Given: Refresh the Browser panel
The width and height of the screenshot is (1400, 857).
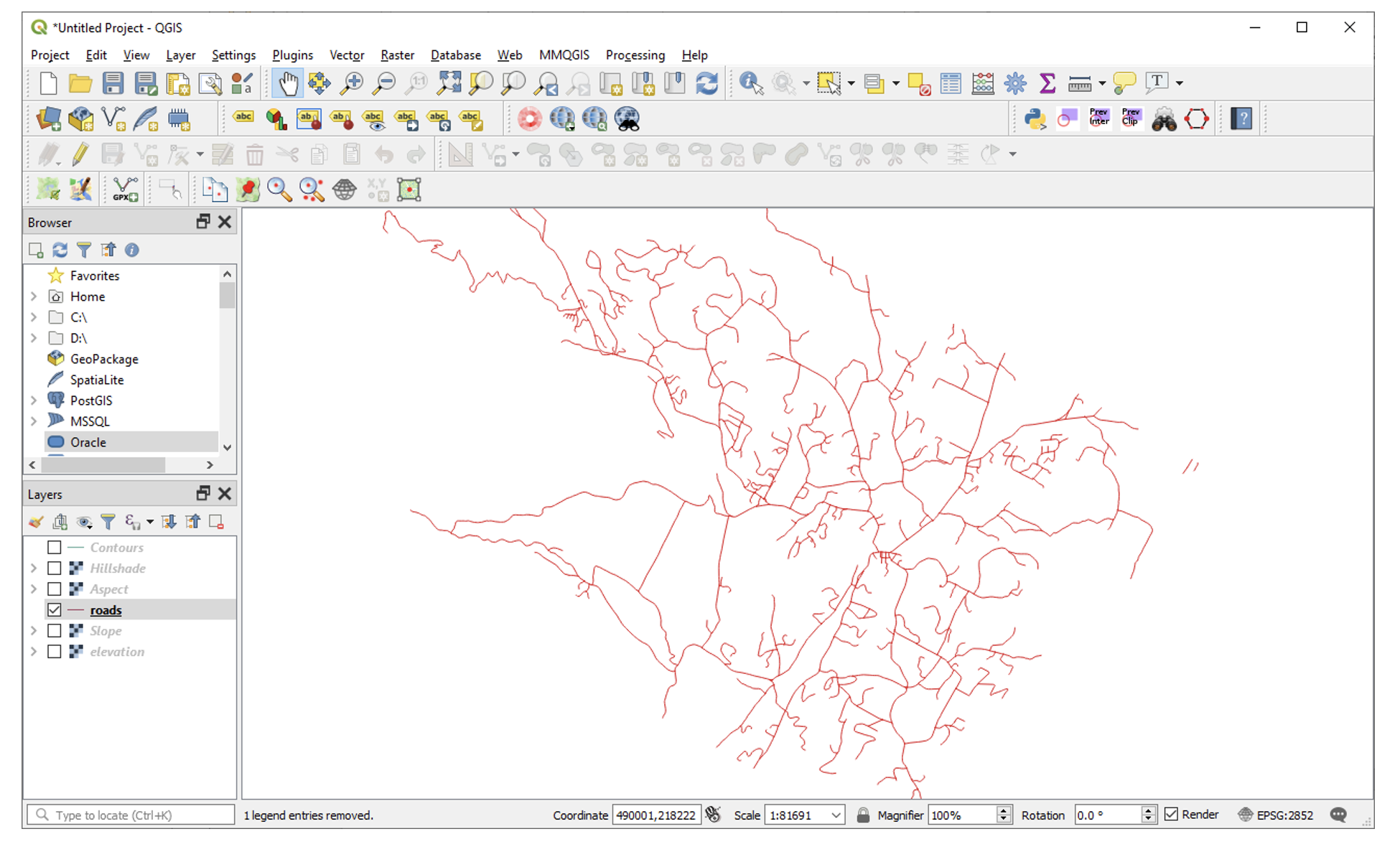Looking at the screenshot, I should [60, 250].
